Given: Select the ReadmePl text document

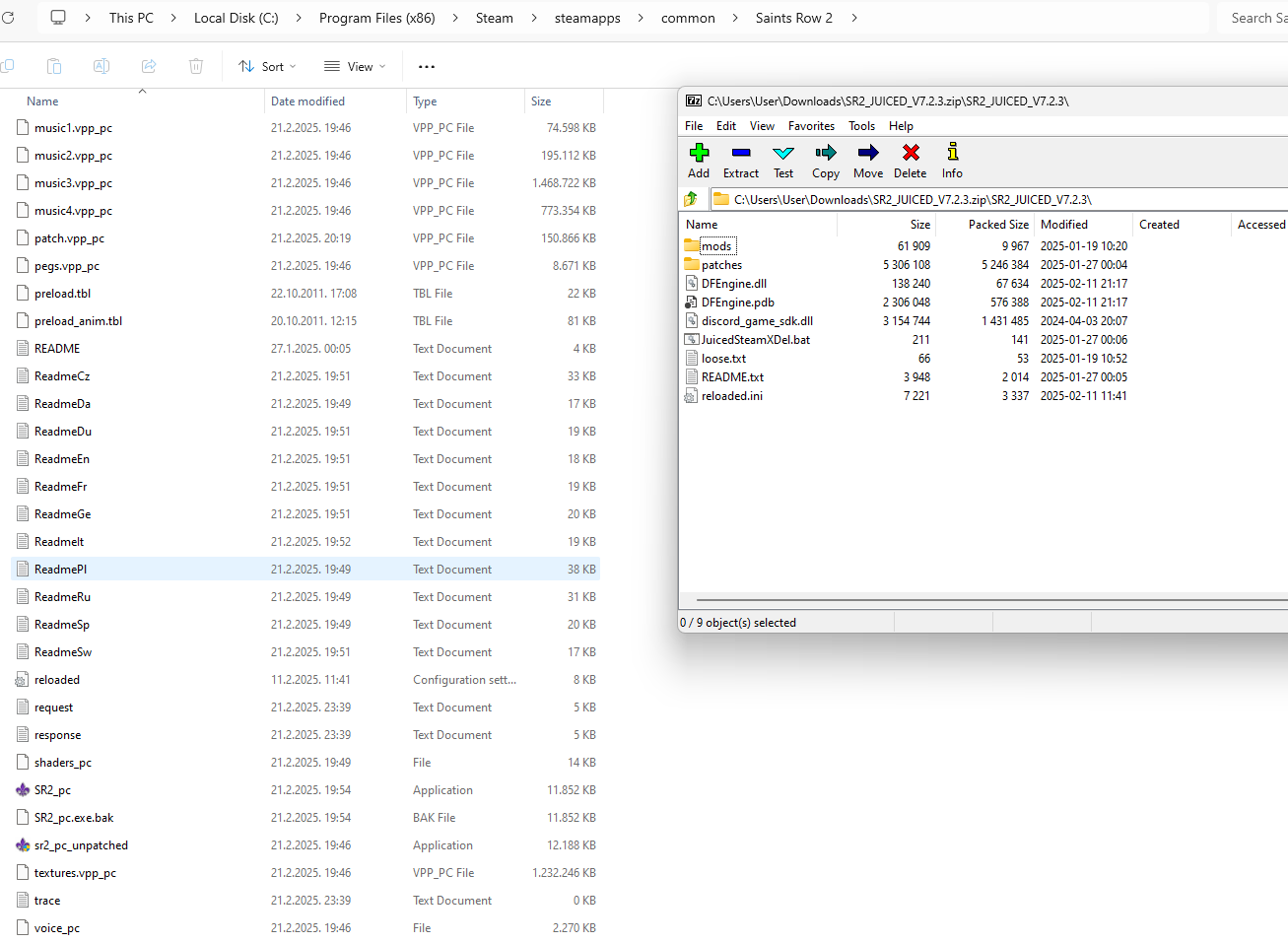Looking at the screenshot, I should 305,570.
